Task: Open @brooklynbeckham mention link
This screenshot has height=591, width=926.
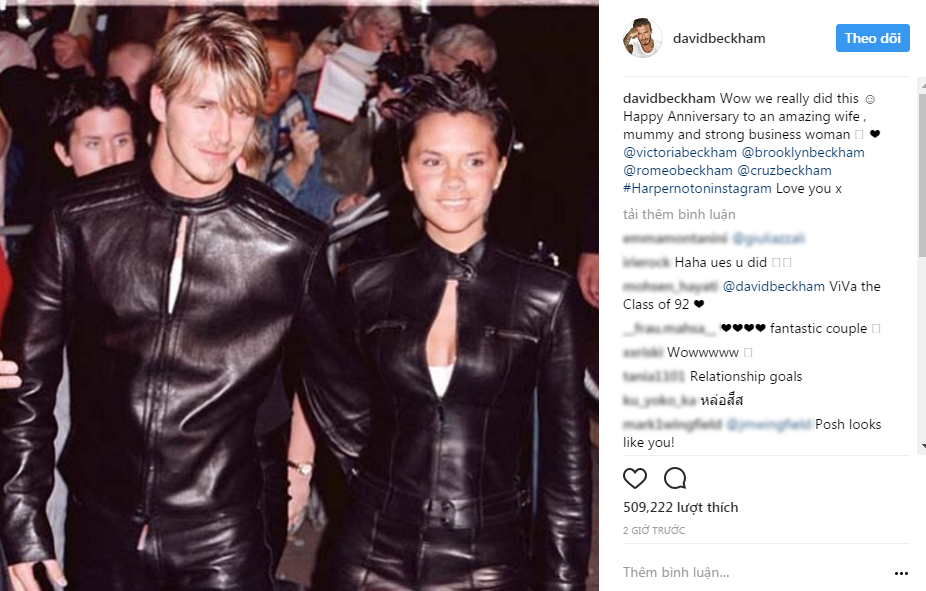Action: (803, 152)
